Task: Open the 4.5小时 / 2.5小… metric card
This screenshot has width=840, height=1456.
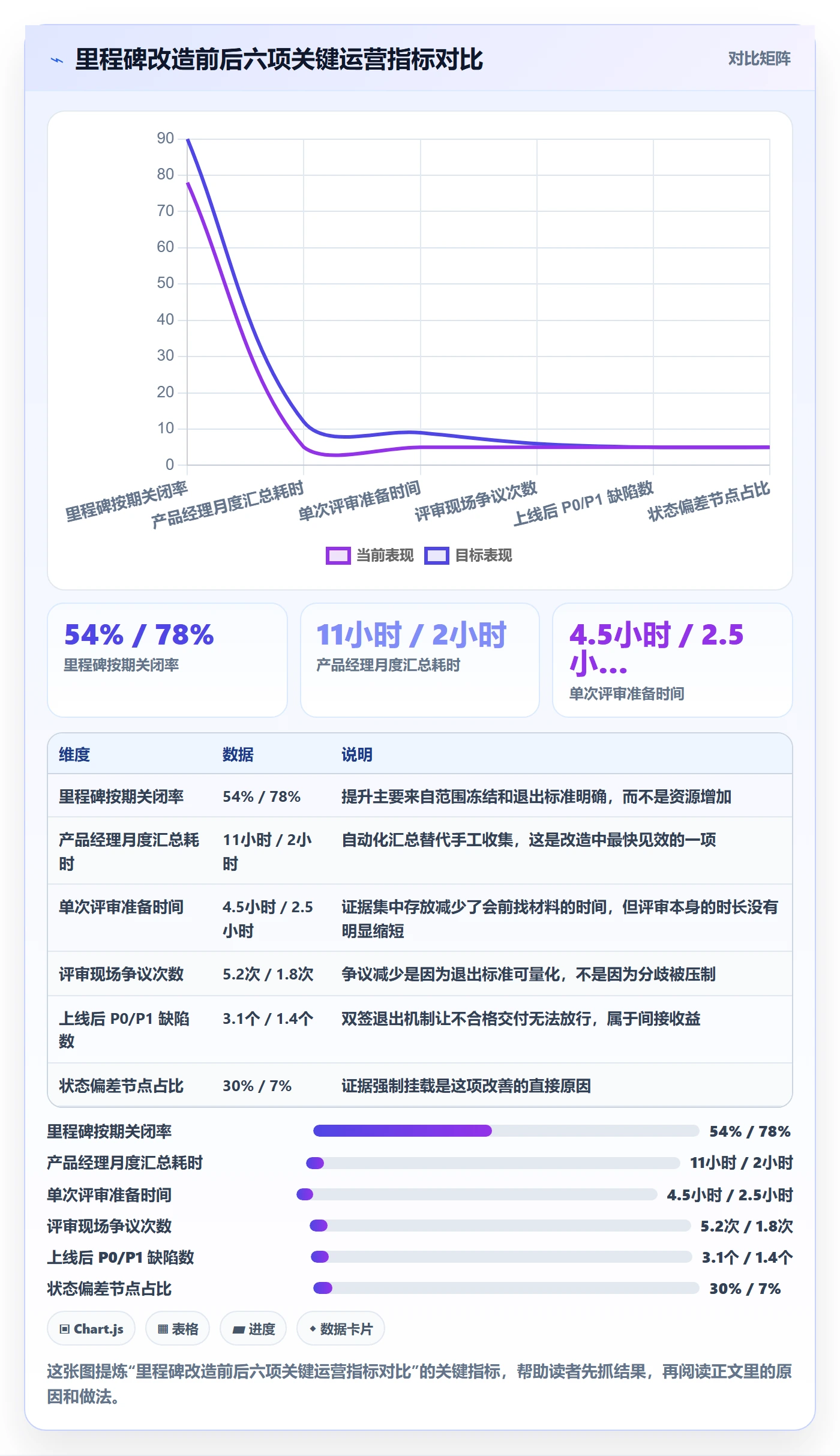Action: 673,660
